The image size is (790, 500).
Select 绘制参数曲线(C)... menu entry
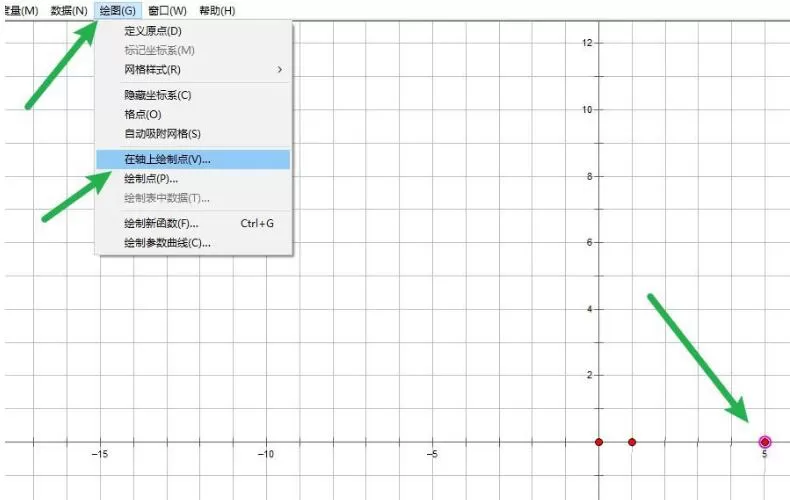click(x=193, y=243)
